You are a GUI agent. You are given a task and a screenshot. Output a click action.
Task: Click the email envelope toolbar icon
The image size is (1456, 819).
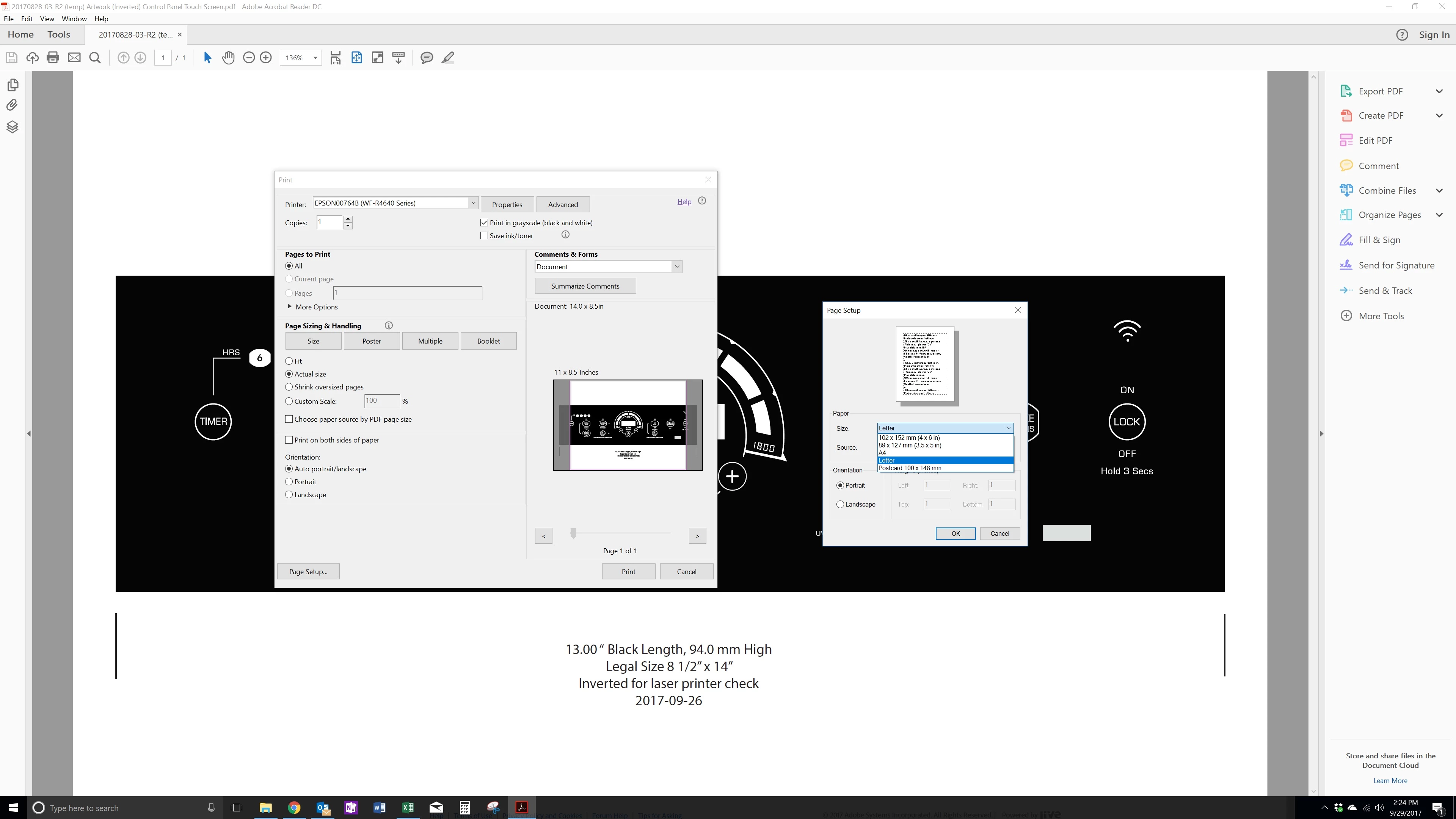pos(74,58)
